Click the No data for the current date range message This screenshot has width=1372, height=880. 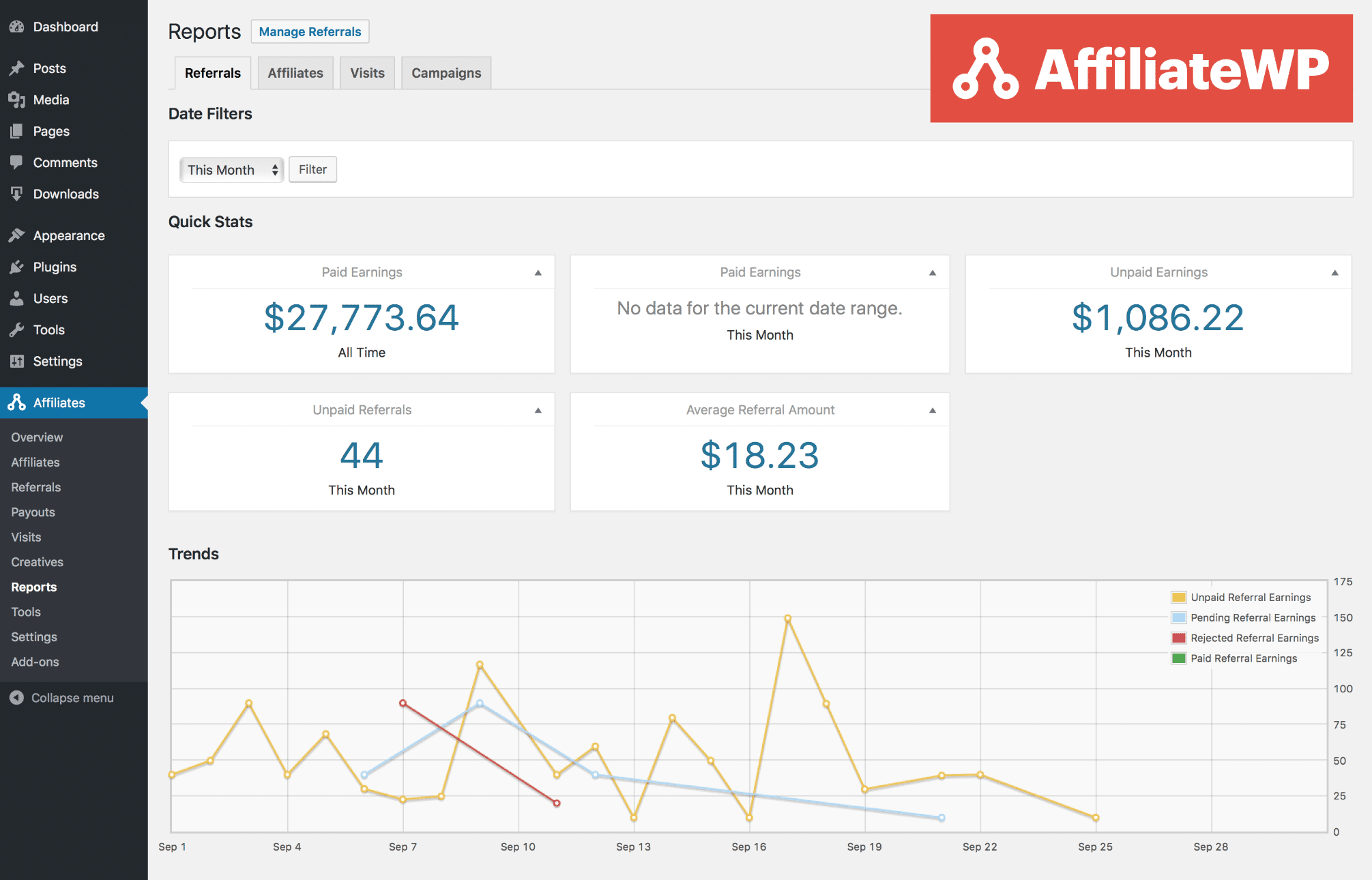[759, 308]
